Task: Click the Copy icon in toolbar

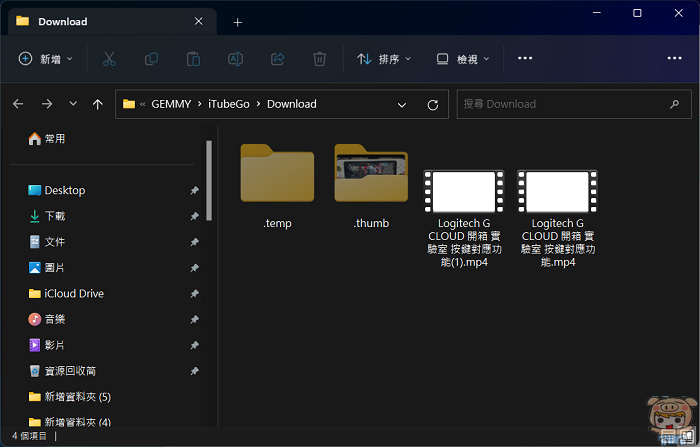Action: click(x=151, y=59)
